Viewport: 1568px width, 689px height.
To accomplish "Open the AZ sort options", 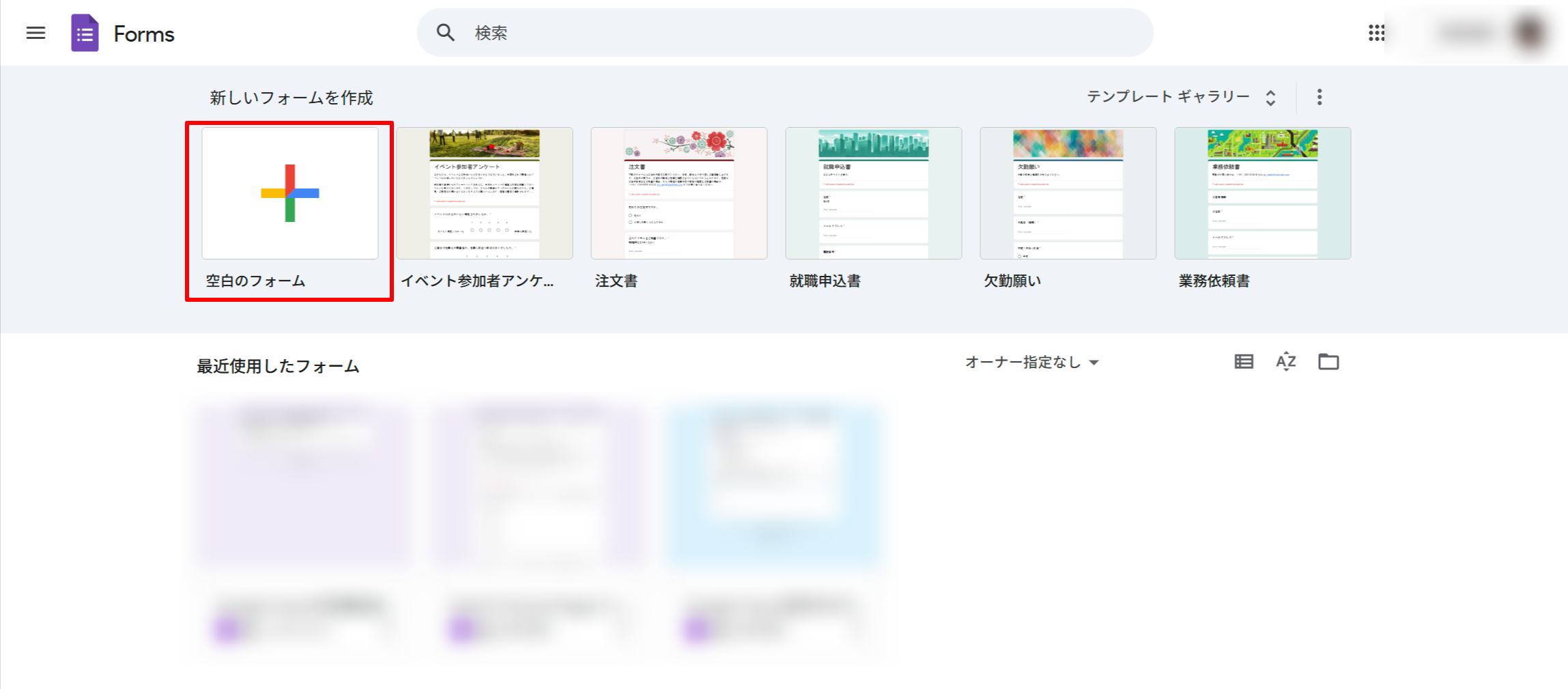I will pyautogui.click(x=1285, y=362).
